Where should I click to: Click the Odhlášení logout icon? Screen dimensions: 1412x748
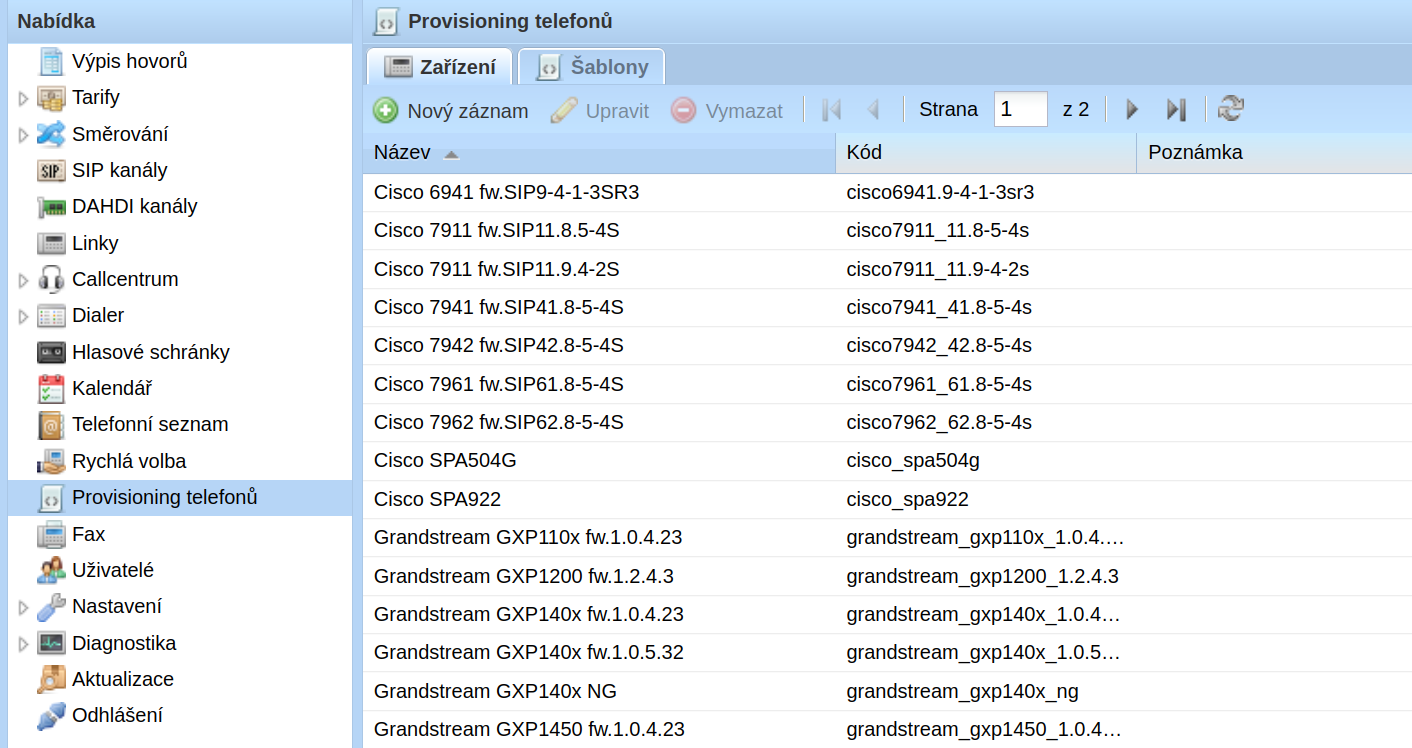click(51, 716)
